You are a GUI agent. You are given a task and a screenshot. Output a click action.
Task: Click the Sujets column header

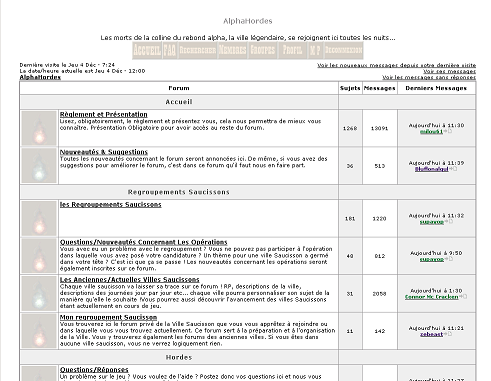pos(350,88)
